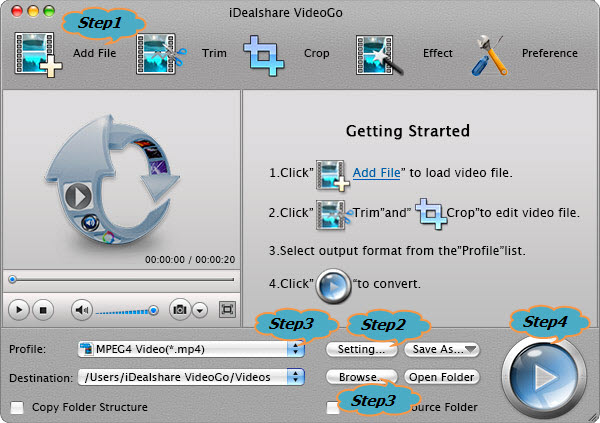Click the Add File toolbar label
This screenshot has width=600, height=423.
95,53
